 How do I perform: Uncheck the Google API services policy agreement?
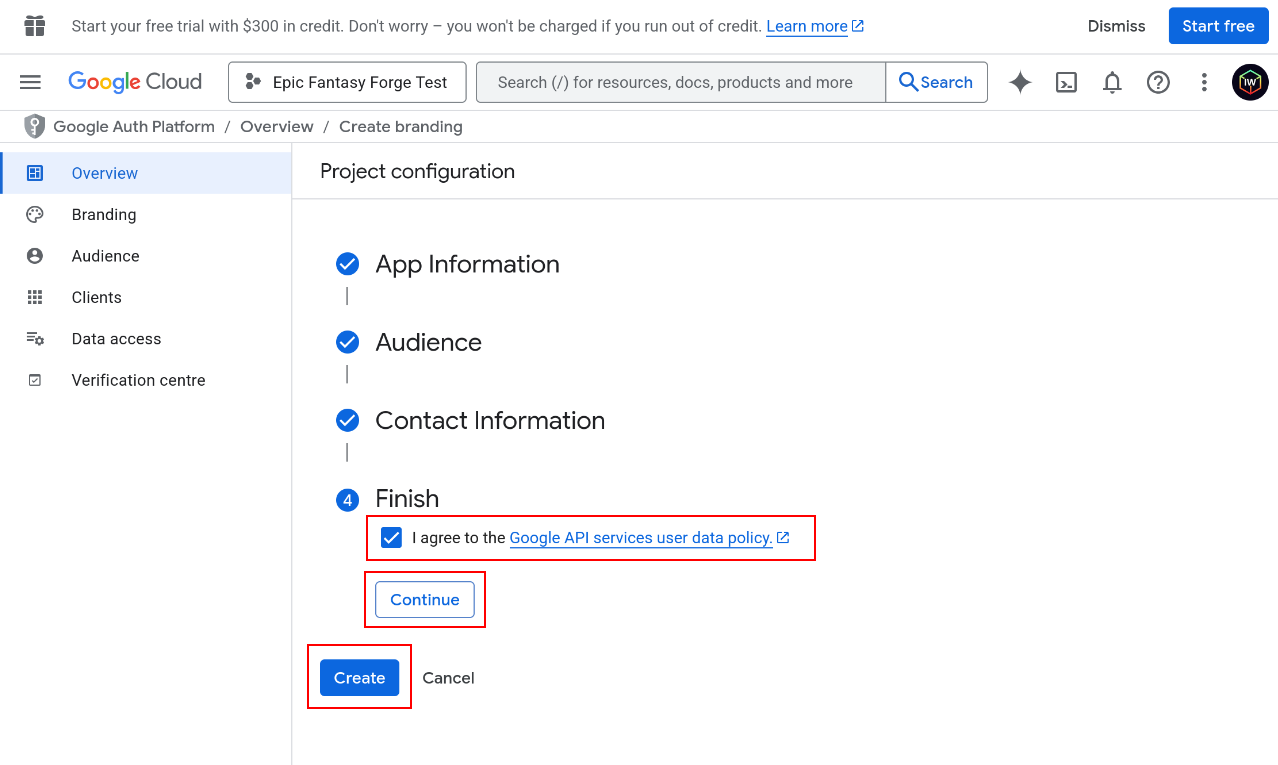click(390, 537)
